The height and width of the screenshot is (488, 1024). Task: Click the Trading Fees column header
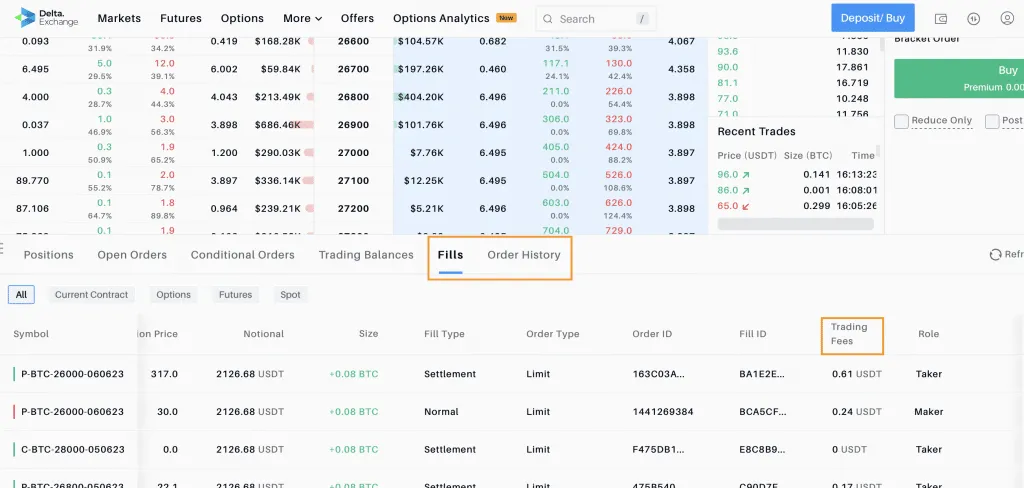tap(849, 333)
